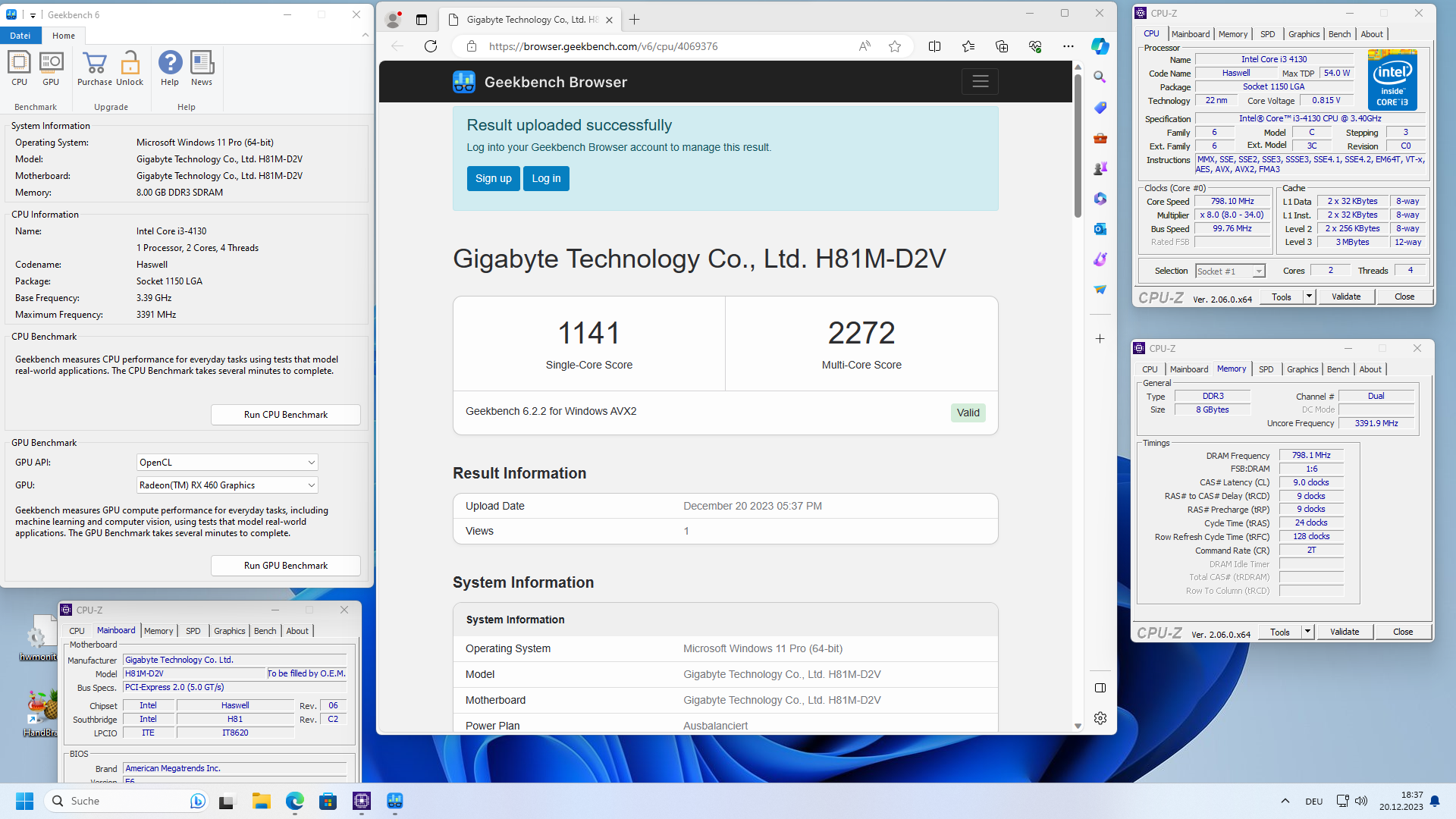
Task: Click the CPU benchmark icon in Geekbench ribbon
Action: point(19,68)
